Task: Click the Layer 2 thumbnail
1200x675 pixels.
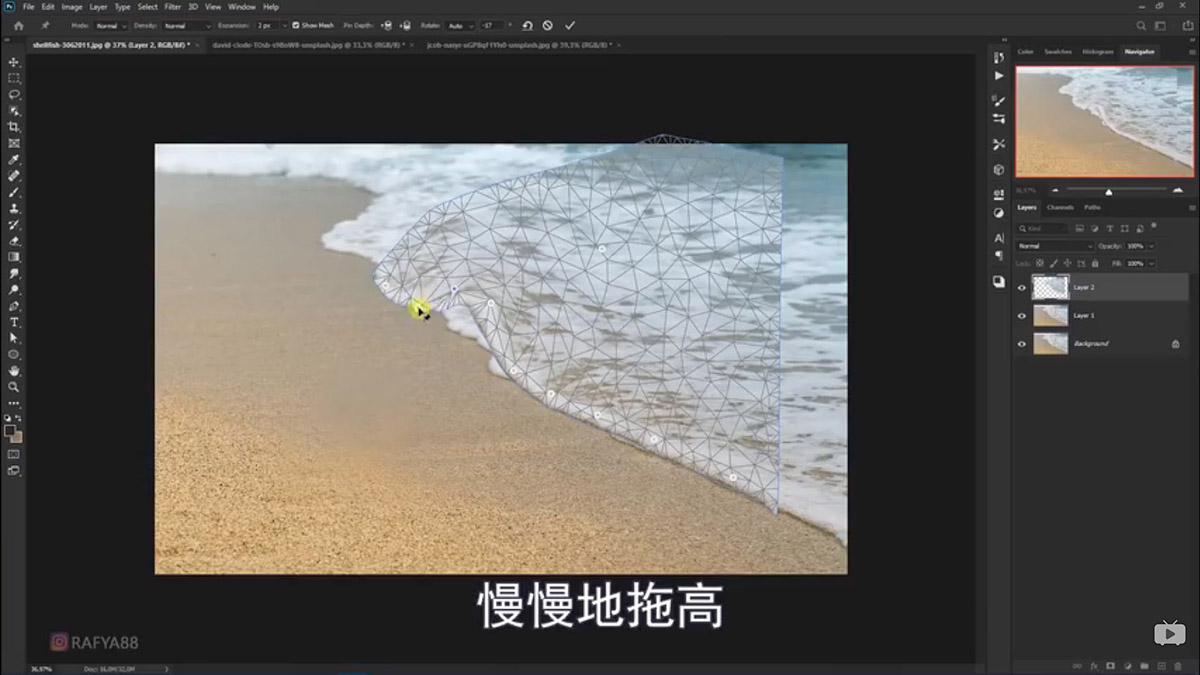Action: (x=1050, y=287)
